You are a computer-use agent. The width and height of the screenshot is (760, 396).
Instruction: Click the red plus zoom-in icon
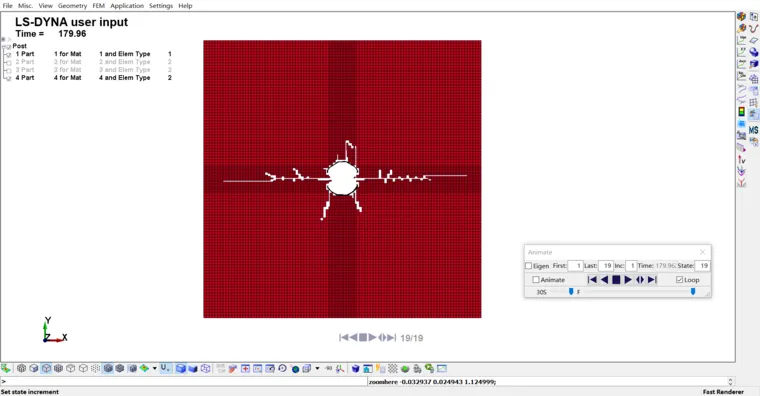pos(246,368)
